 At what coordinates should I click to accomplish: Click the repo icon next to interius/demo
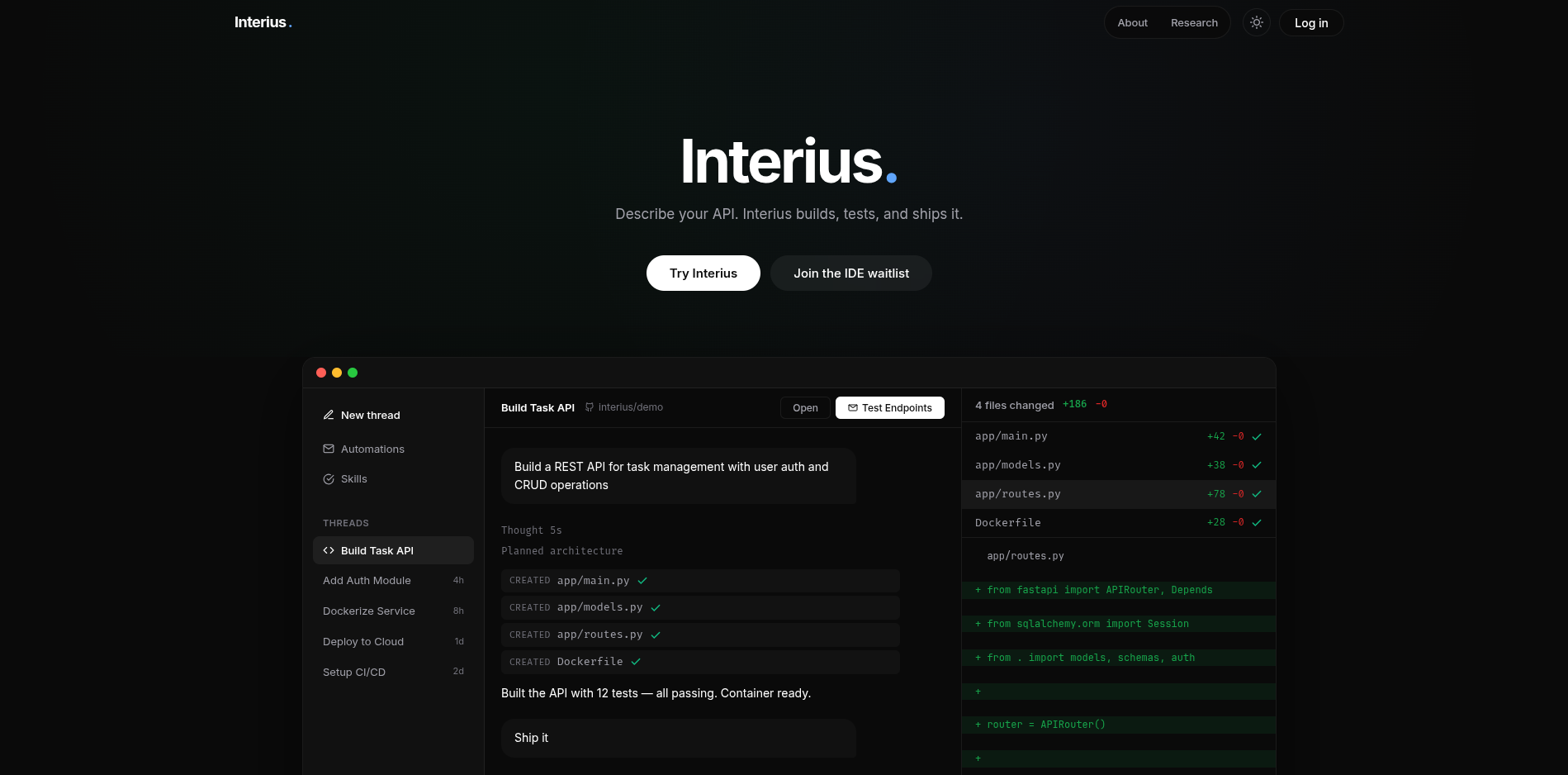pos(590,407)
